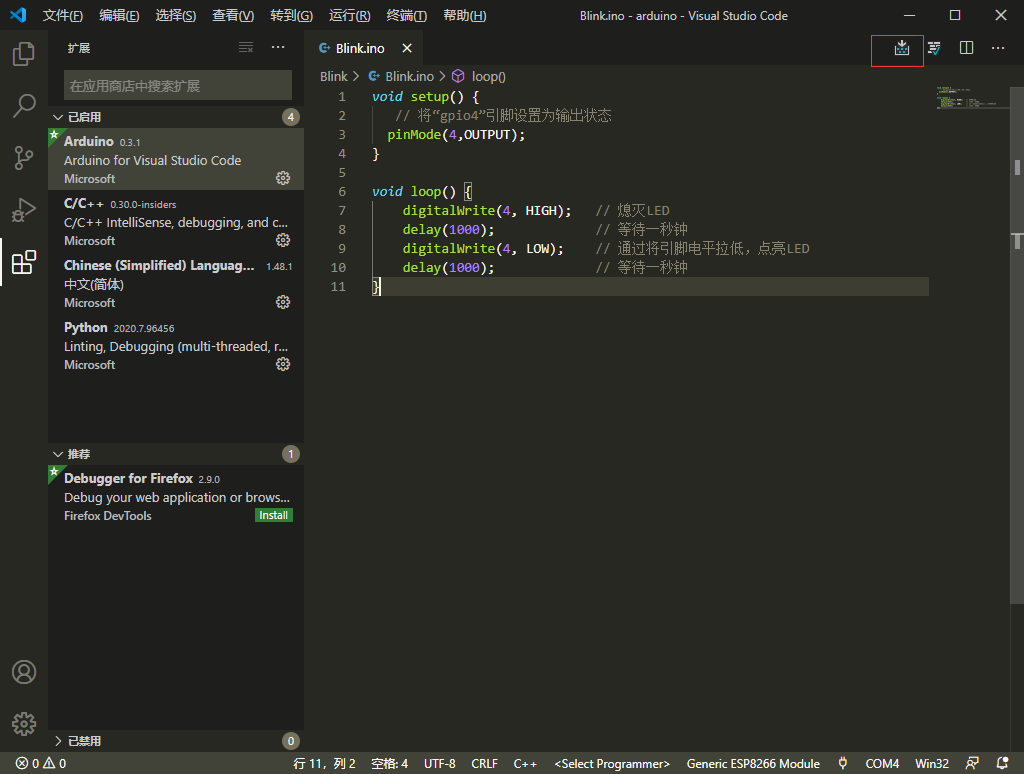This screenshot has width=1024, height=774.
Task: Open the Source Control view
Action: click(x=24, y=158)
